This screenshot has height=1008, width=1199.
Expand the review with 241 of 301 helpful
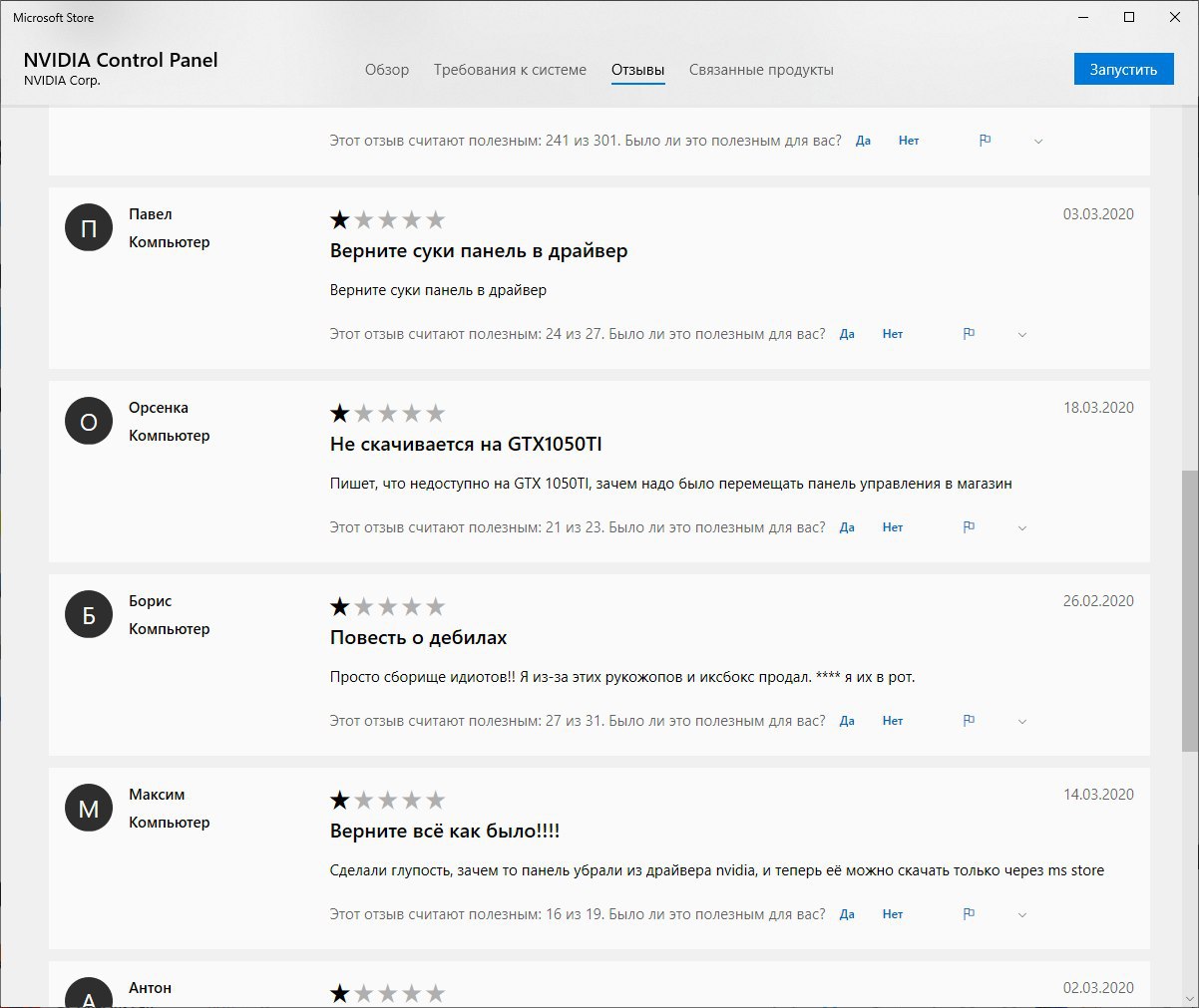pos(1038,142)
